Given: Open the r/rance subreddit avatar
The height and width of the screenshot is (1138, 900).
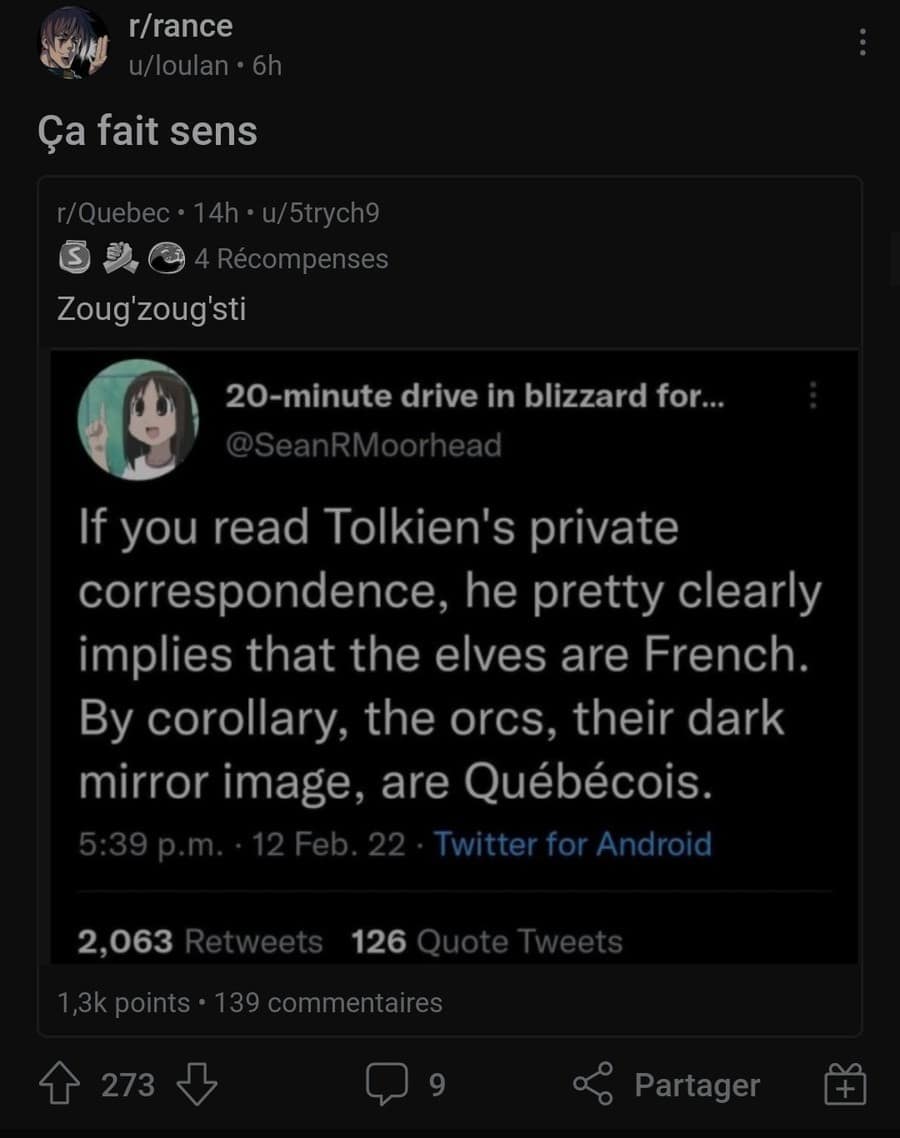Looking at the screenshot, I should click(72, 43).
